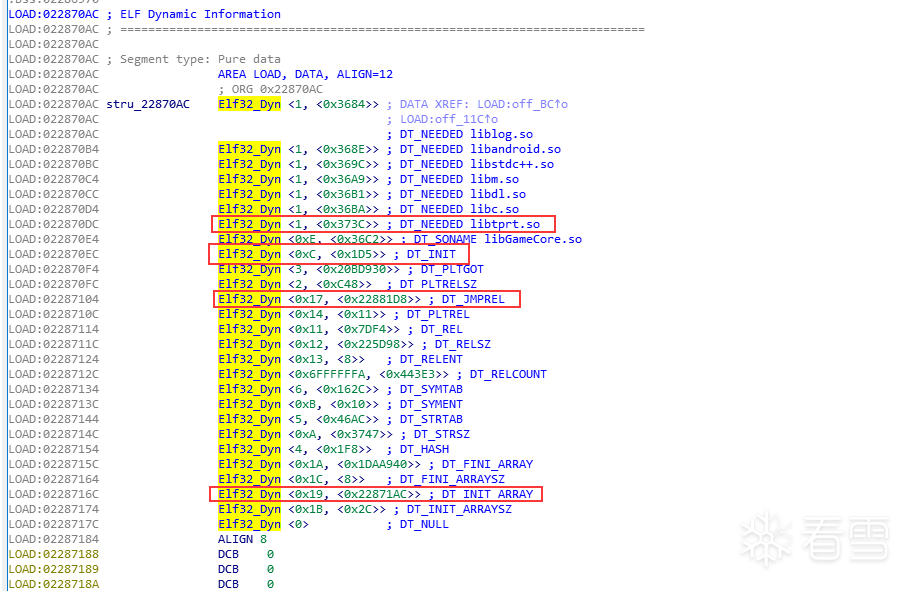Image resolution: width=911 pixels, height=591 pixels.
Task: Click the DT_HASH comment
Action: click(x=424, y=449)
